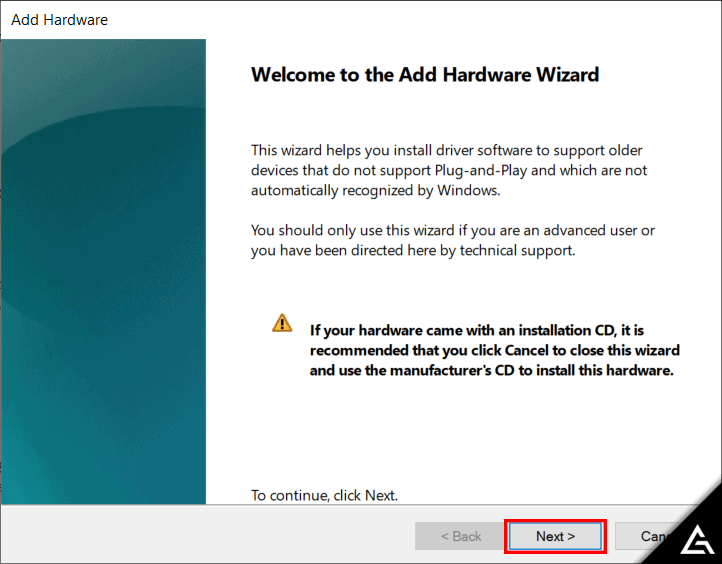Click the 'You should only use this wizard' paragraph
The height and width of the screenshot is (564, 722).
(453, 240)
